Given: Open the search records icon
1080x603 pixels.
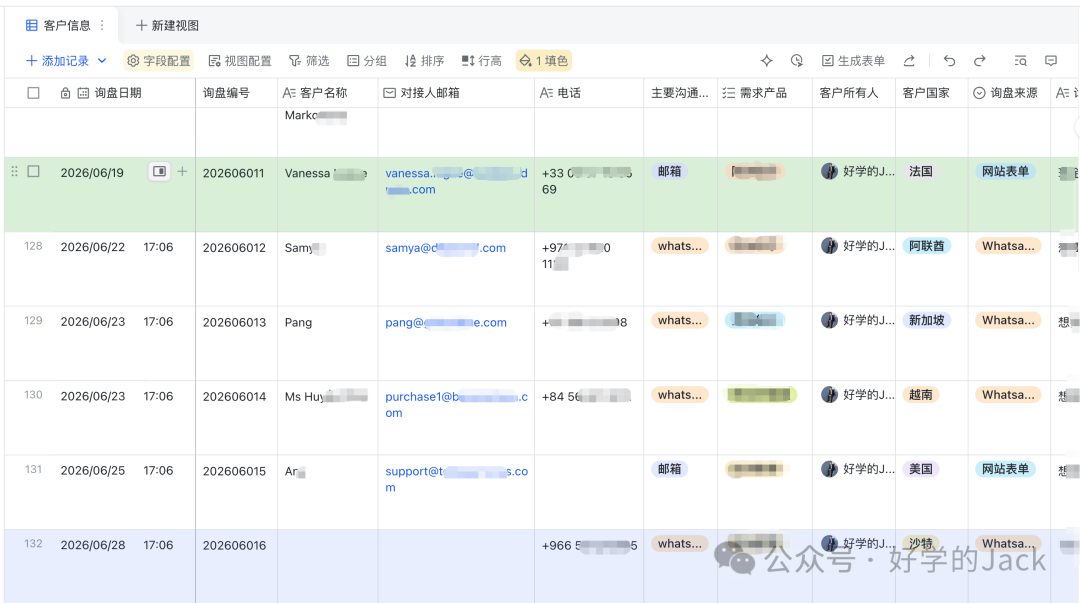Looking at the screenshot, I should tap(1021, 61).
